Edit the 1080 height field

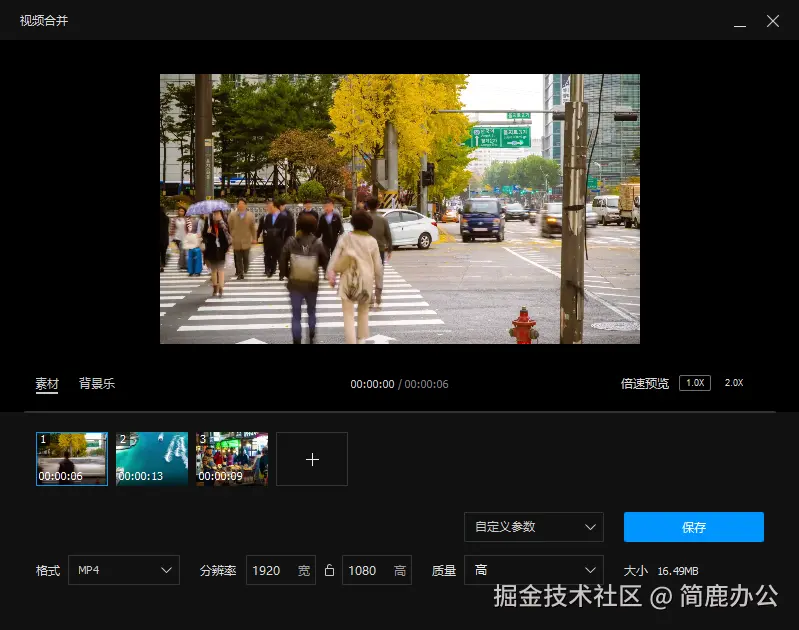(x=377, y=570)
